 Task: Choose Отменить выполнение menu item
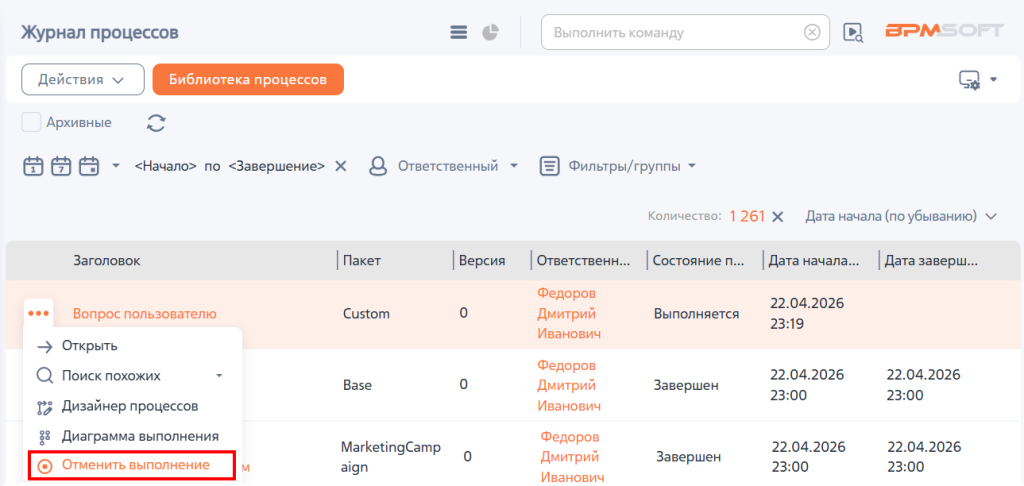click(133, 466)
